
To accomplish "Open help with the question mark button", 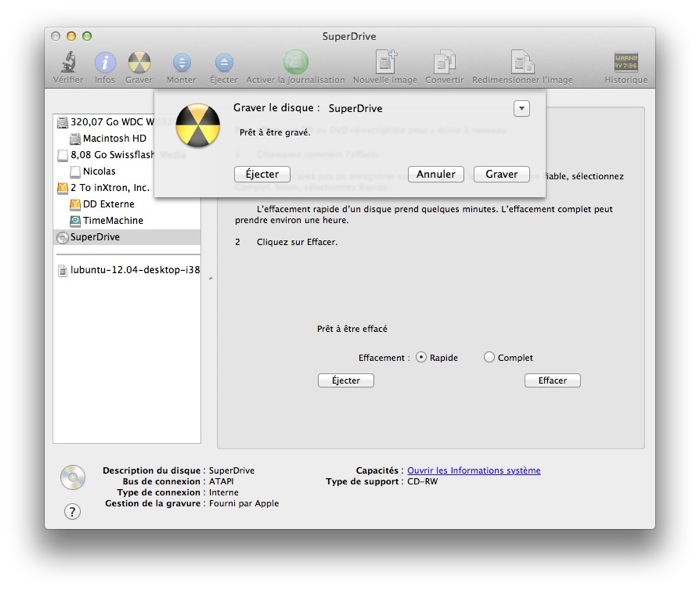I will coord(72,512).
